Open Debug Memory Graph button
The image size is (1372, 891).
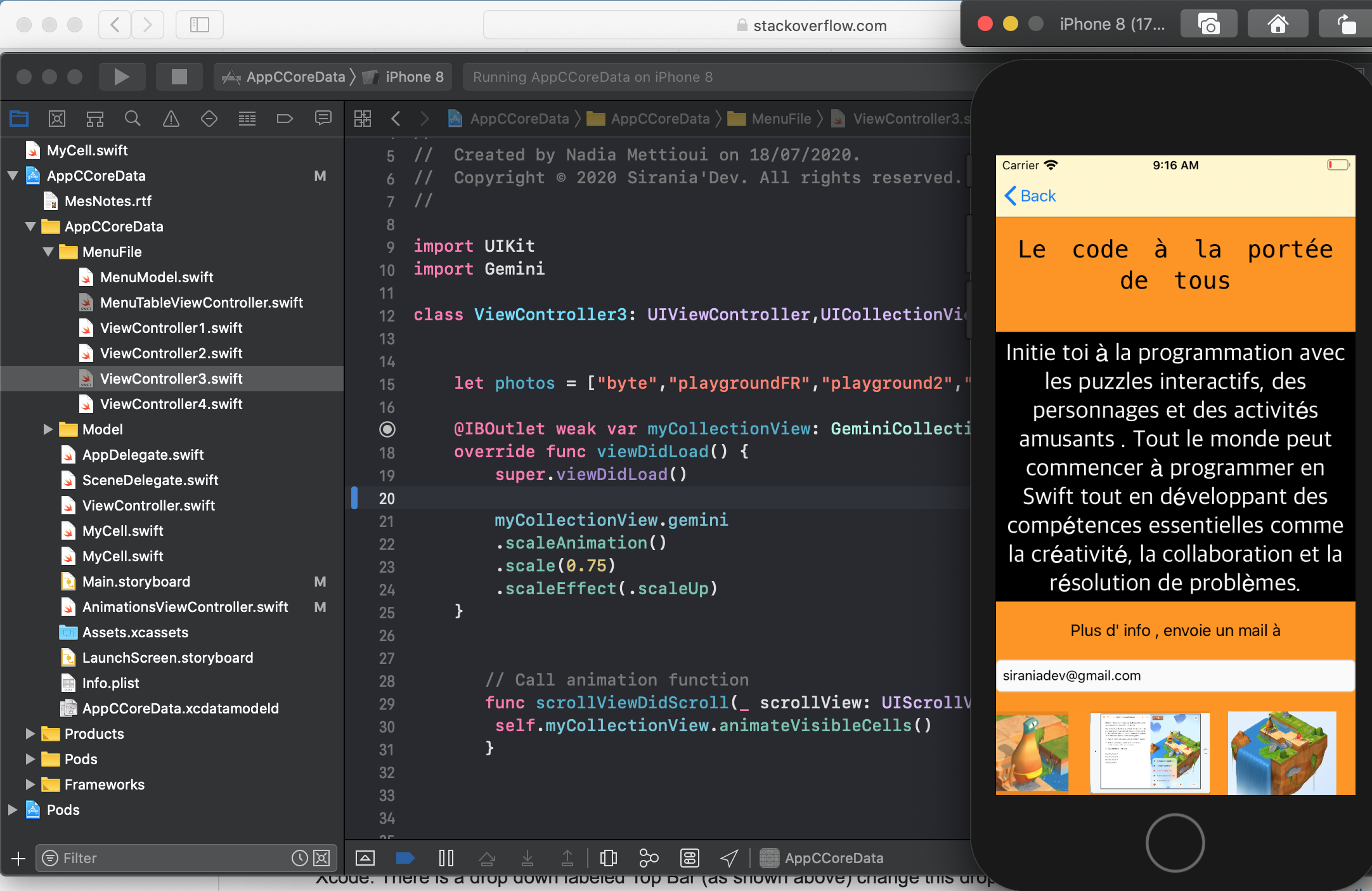[649, 858]
